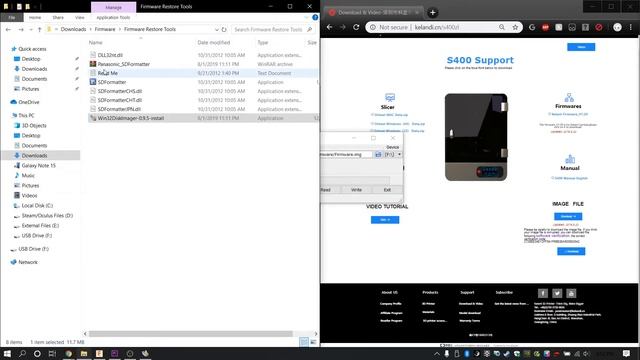Click Disk Imager image file path field
Image resolution: width=640 pixels, height=360 pixels.
347,155
